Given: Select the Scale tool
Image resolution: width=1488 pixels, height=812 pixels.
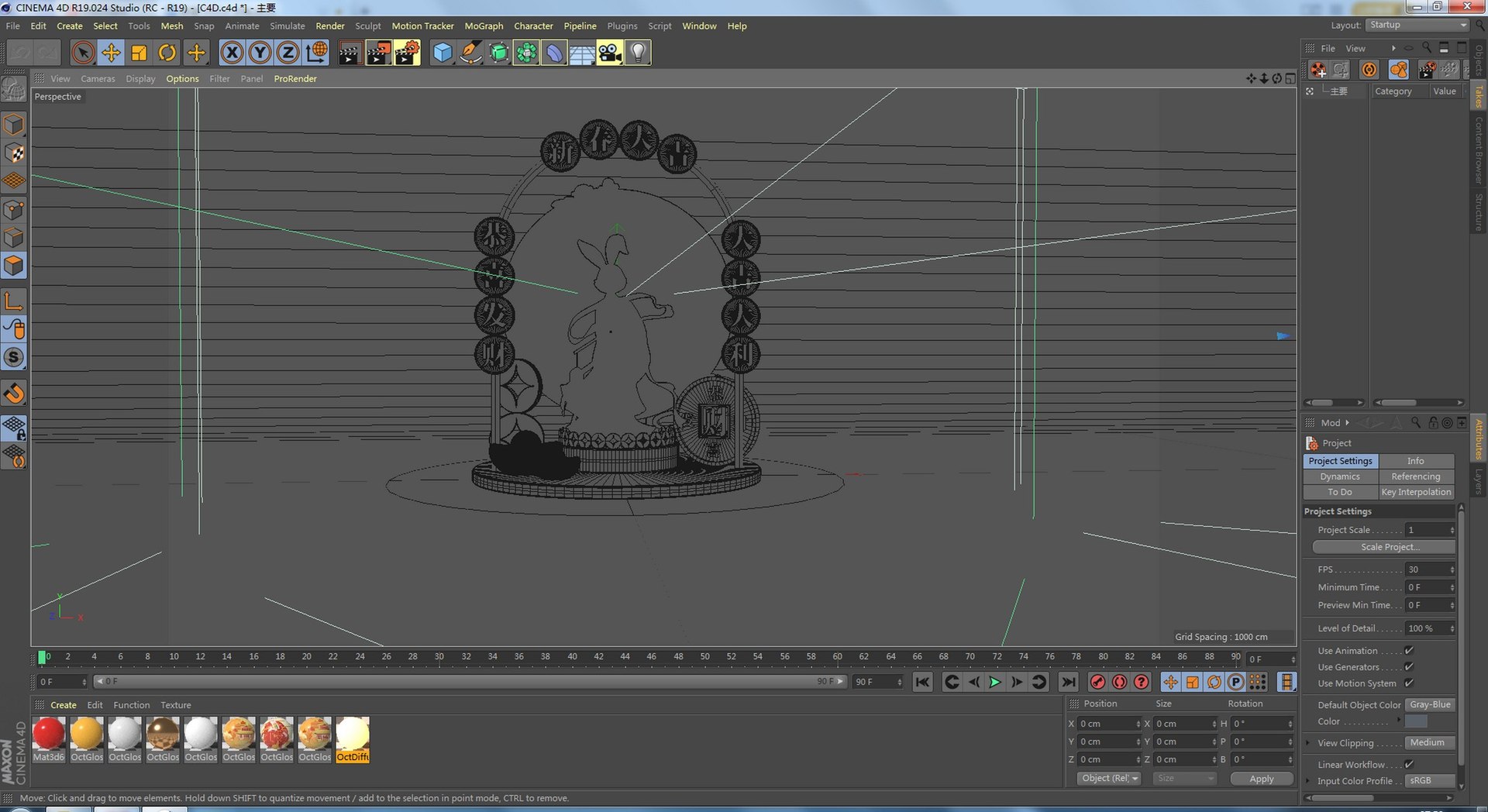Looking at the screenshot, I should click(139, 53).
